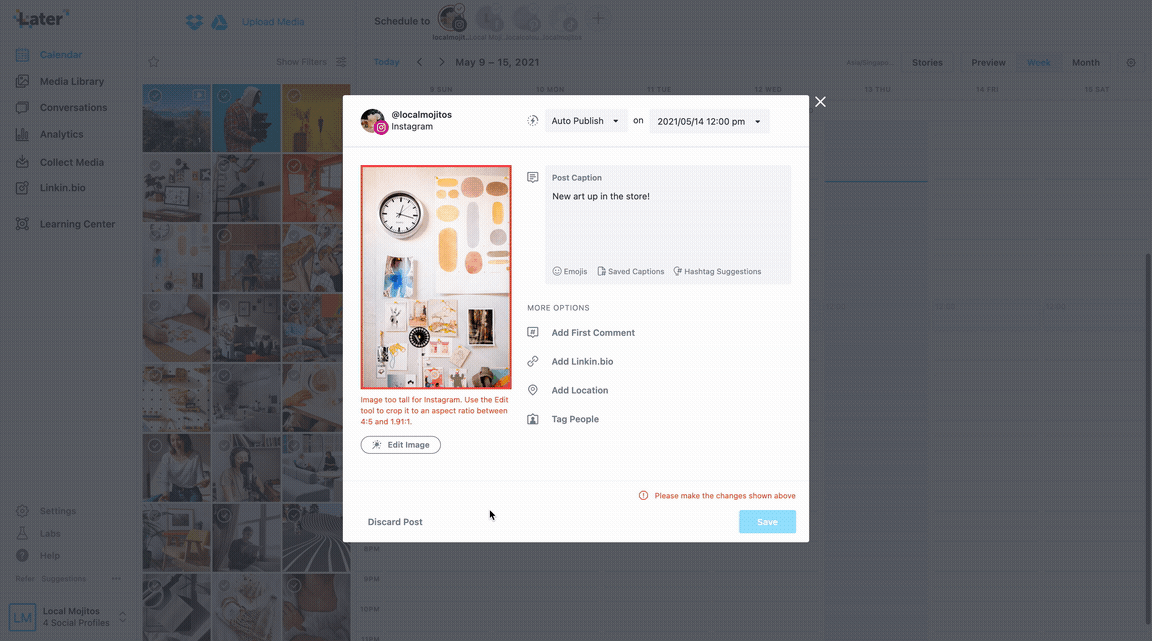Open Saved Captions
Image resolution: width=1152 pixels, height=641 pixels.
click(x=630, y=271)
